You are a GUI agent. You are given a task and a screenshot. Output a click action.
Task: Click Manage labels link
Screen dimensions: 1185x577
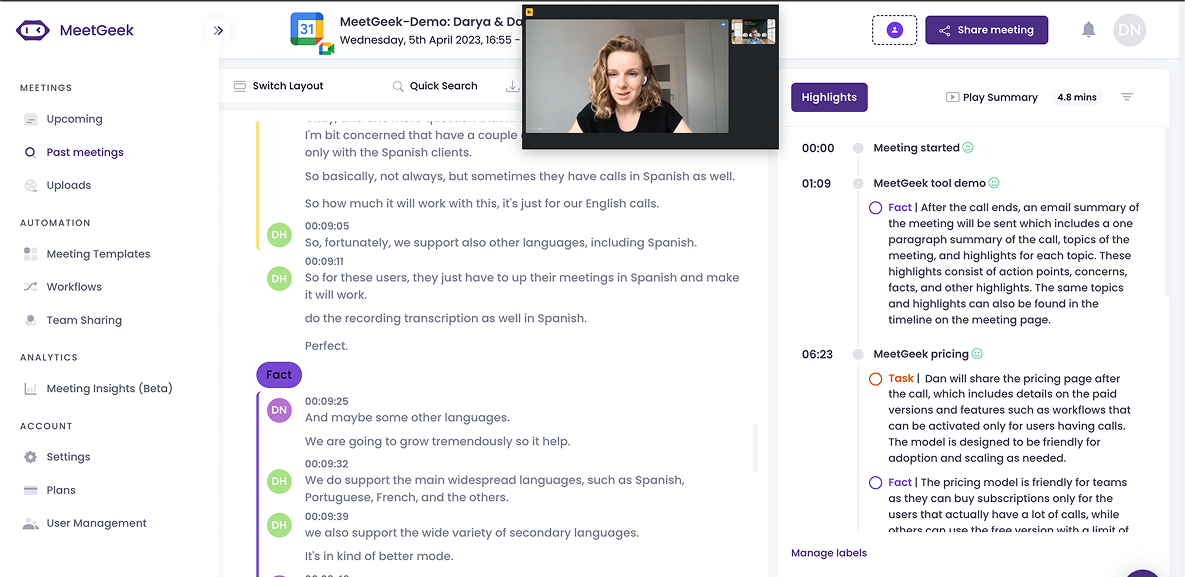click(829, 553)
